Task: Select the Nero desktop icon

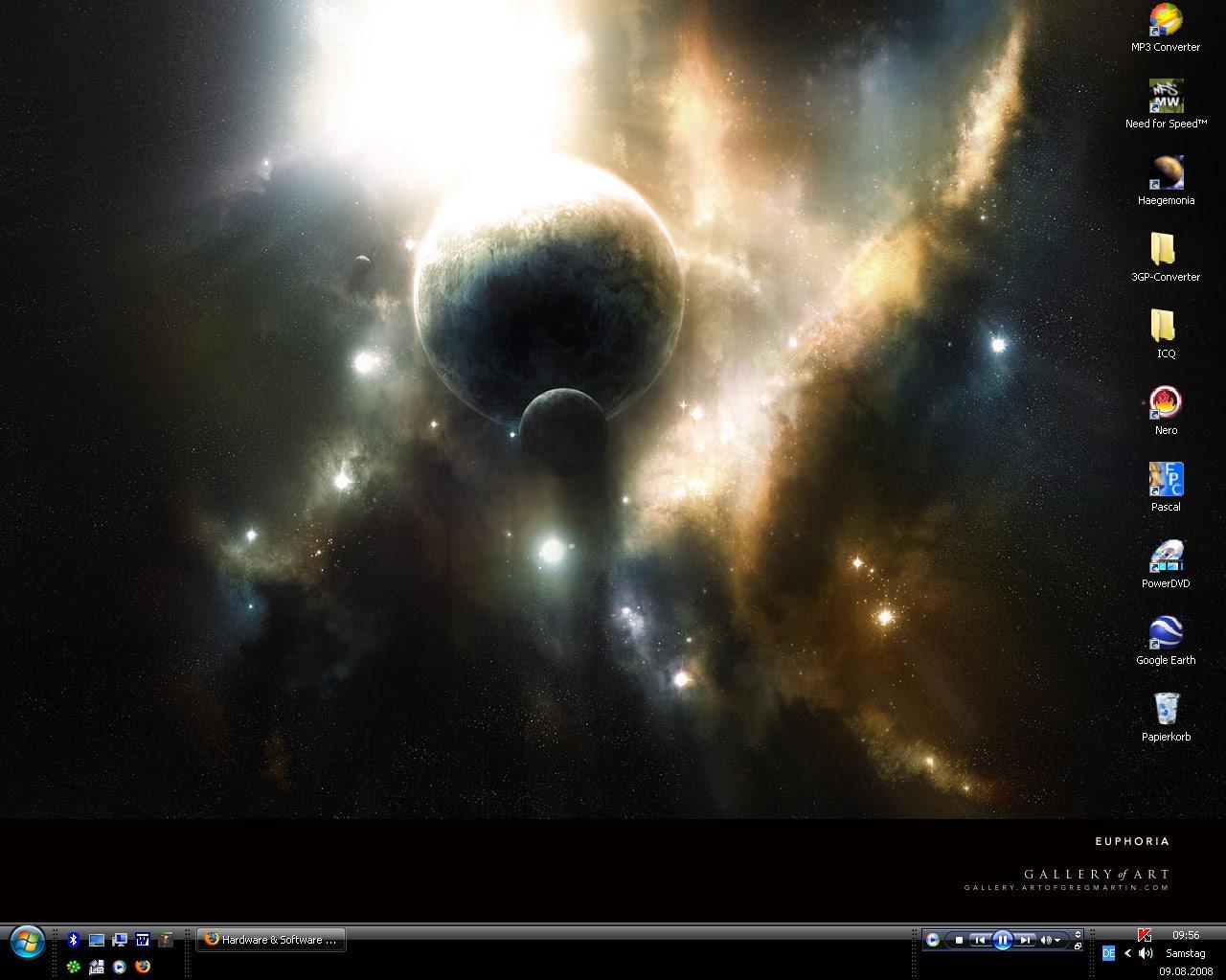Action: (1166, 403)
